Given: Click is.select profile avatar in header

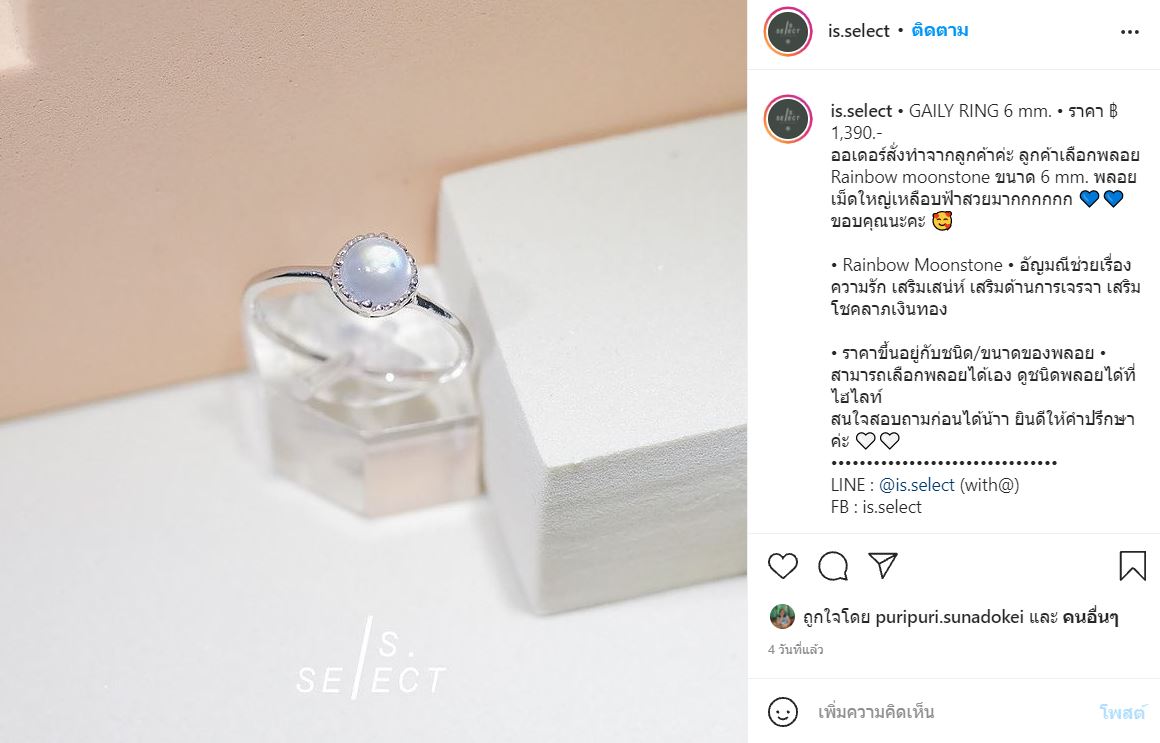Looking at the screenshot, I should 788,32.
